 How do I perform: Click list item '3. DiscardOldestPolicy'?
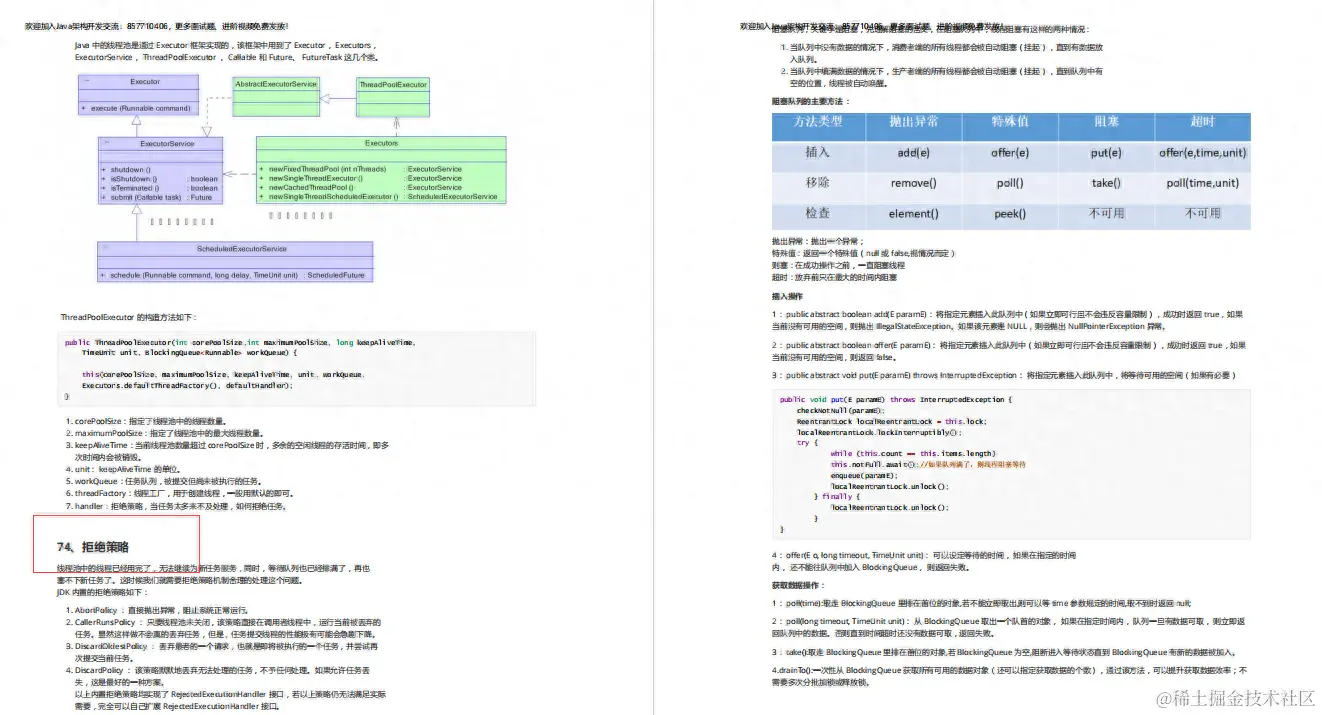click(222, 652)
